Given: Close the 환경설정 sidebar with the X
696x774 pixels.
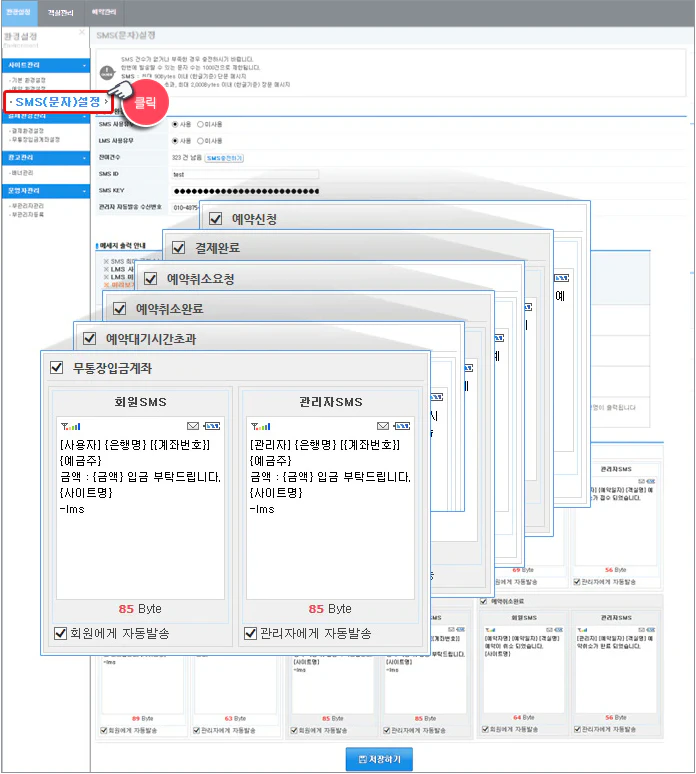Looking at the screenshot, I should (x=82, y=32).
